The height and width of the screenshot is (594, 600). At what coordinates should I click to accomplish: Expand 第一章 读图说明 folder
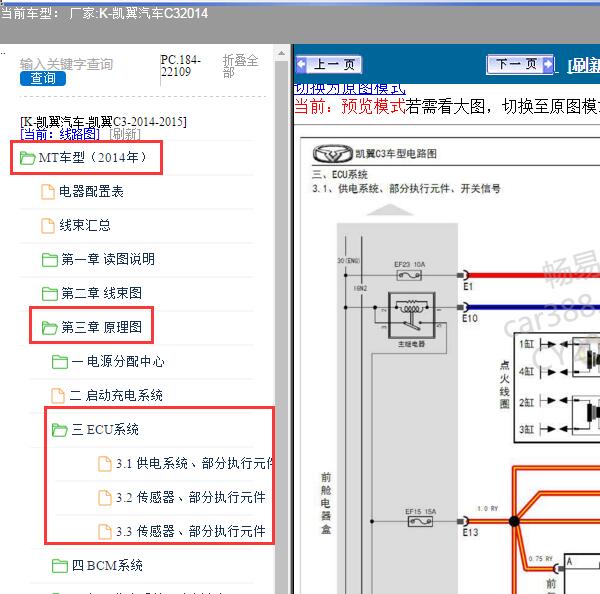pos(108,259)
